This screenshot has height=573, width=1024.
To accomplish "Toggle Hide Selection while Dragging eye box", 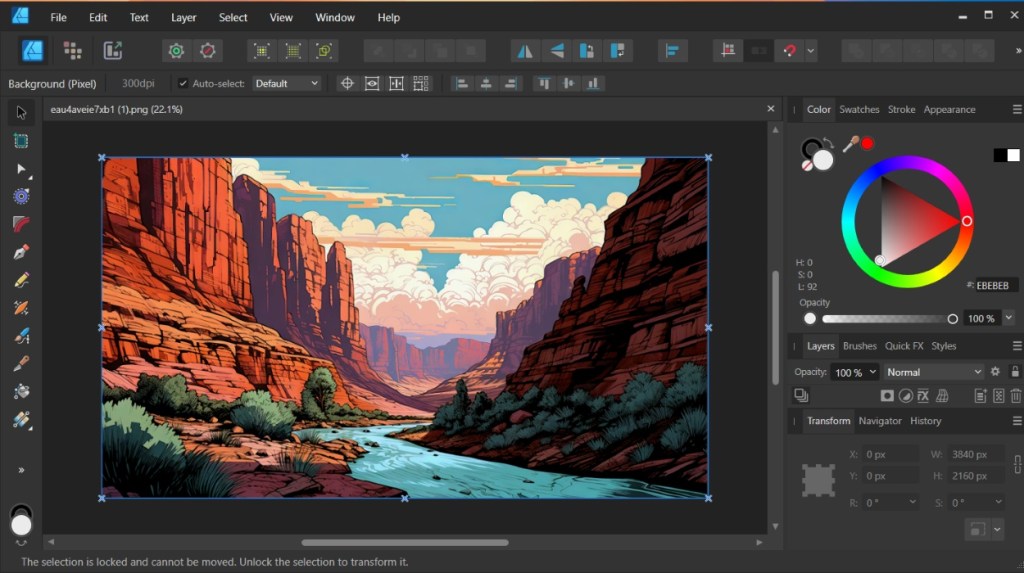I will pyautogui.click(x=372, y=84).
